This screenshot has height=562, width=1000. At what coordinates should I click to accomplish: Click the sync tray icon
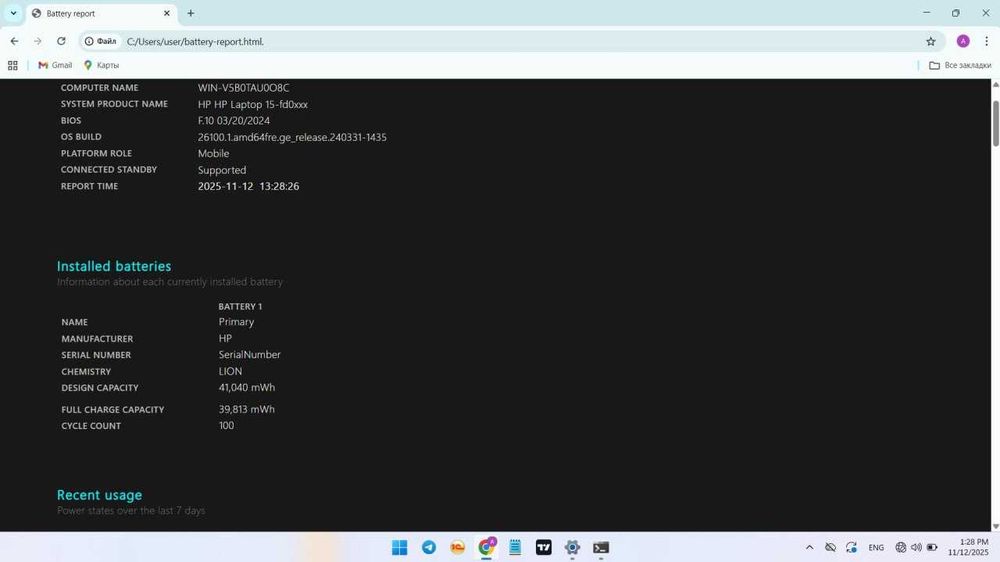[851, 547]
